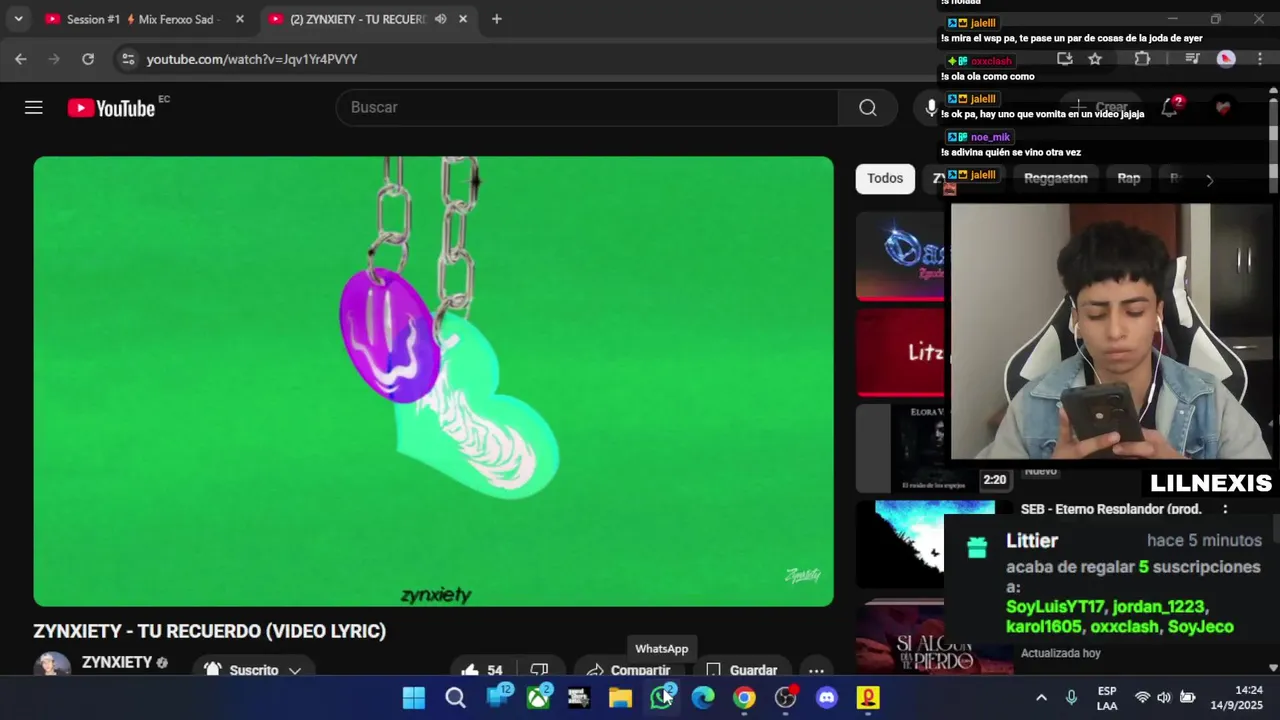The height and width of the screenshot is (720, 1280).
Task: Open the more actions ellipsis under video
Action: point(816,670)
